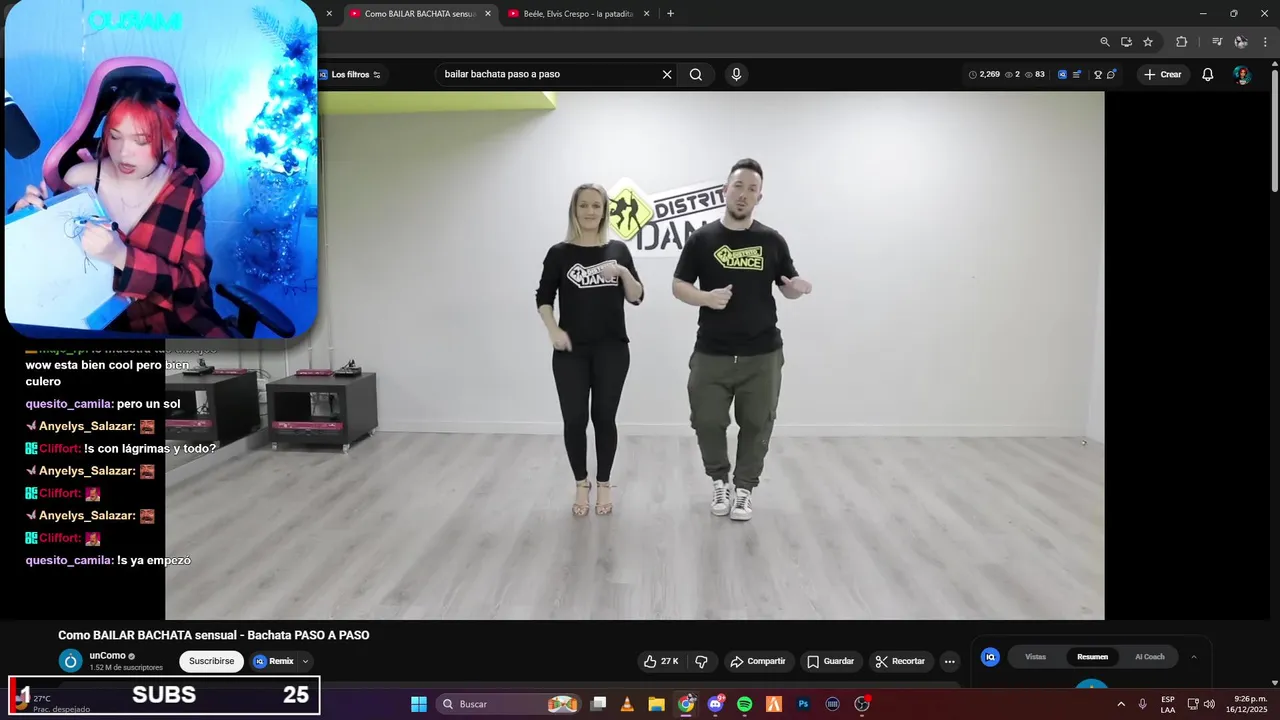Click the Recortar clip button
Image resolution: width=1280 pixels, height=720 pixels.
click(x=900, y=661)
